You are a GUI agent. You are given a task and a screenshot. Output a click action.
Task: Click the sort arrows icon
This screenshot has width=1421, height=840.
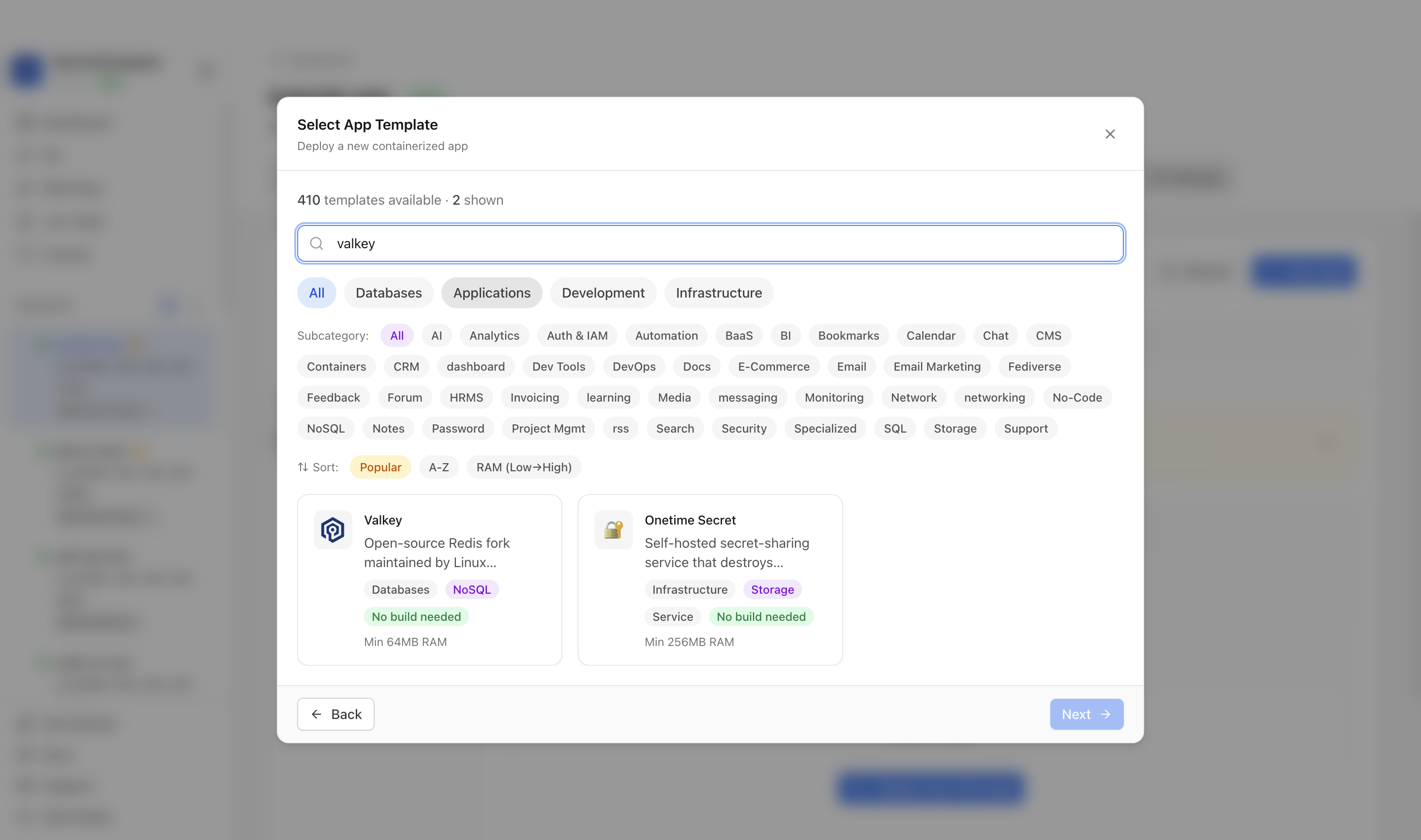[x=303, y=467]
